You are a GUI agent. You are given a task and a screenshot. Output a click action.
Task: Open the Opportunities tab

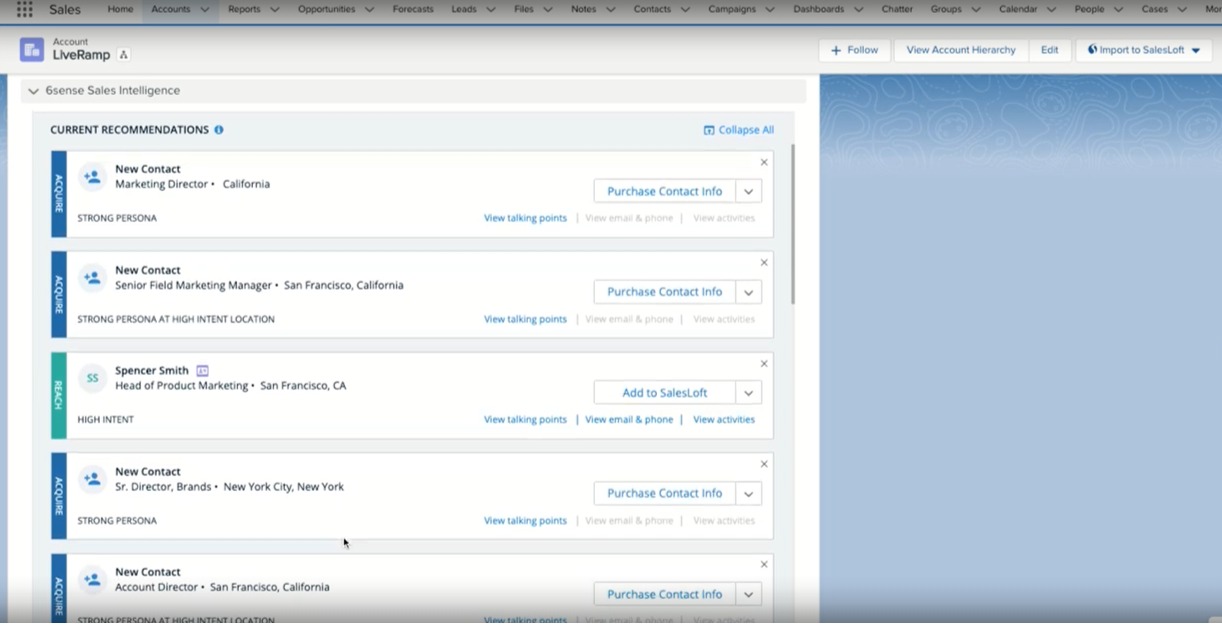coord(326,10)
